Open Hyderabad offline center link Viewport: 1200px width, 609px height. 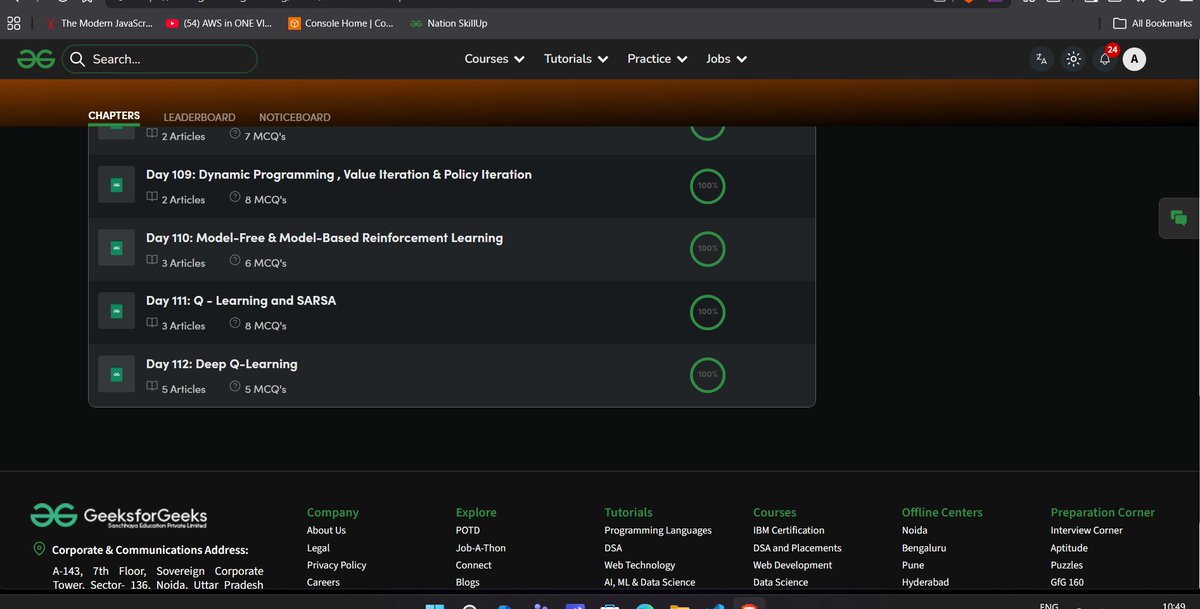click(925, 582)
